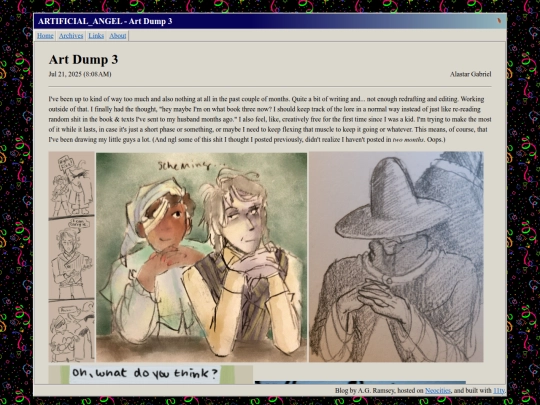Go to the Archives page

tap(71, 35)
